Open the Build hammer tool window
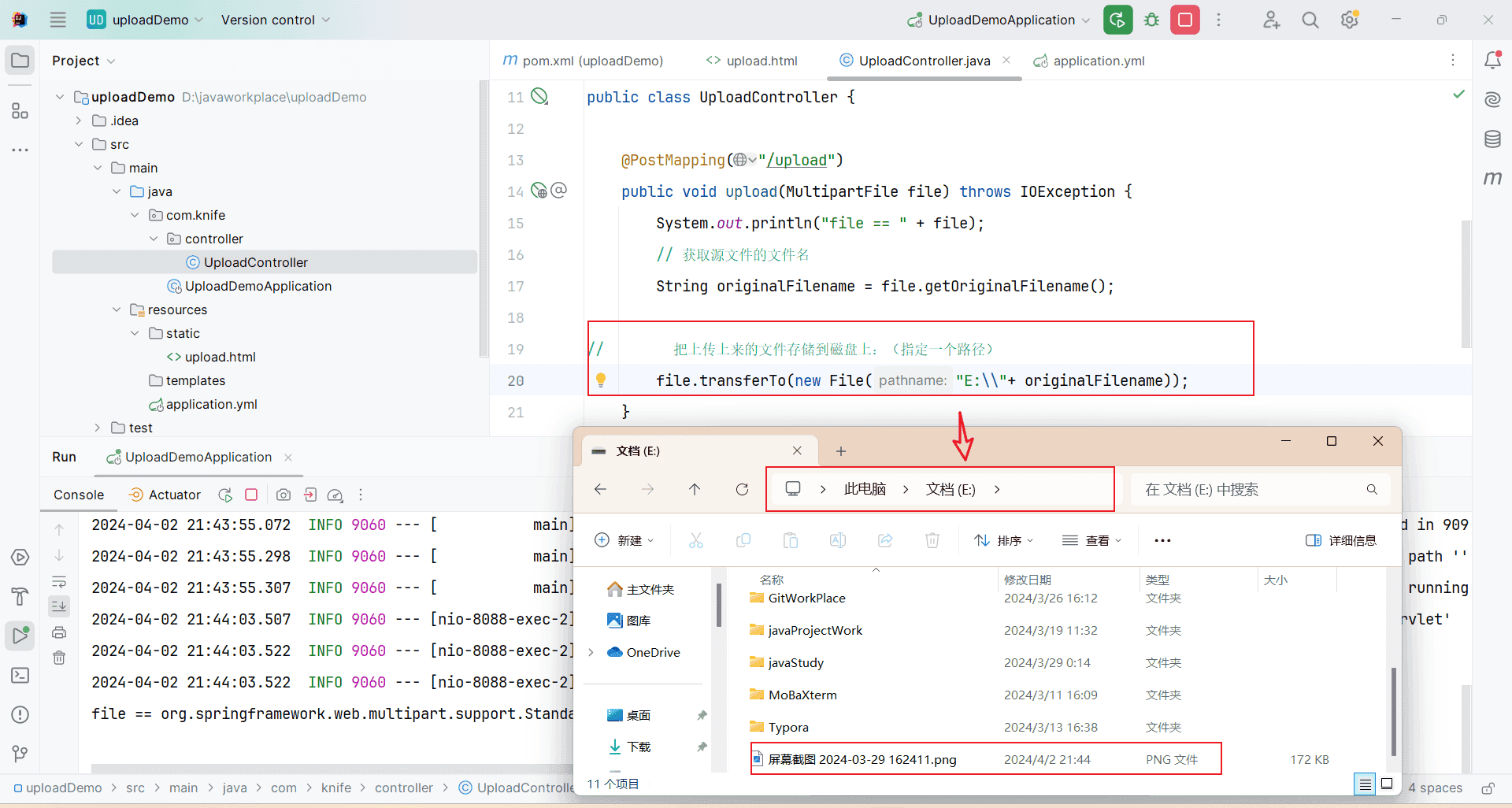This screenshot has width=1512, height=808. tap(20, 596)
